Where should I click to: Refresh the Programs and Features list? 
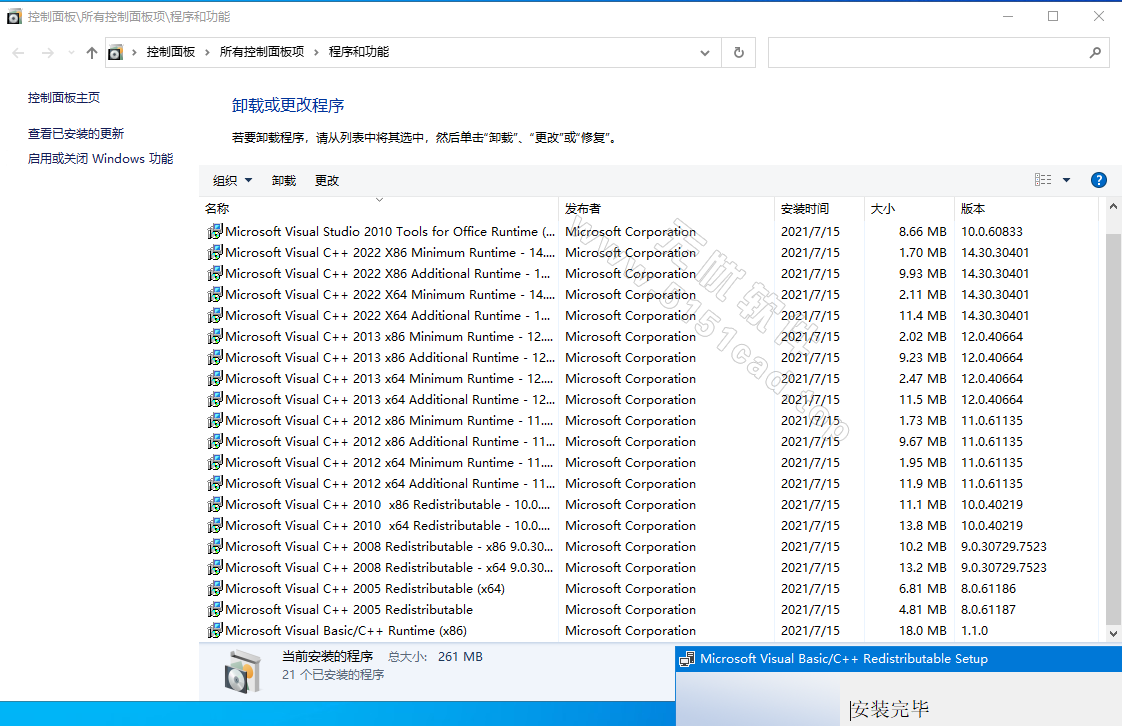click(738, 52)
